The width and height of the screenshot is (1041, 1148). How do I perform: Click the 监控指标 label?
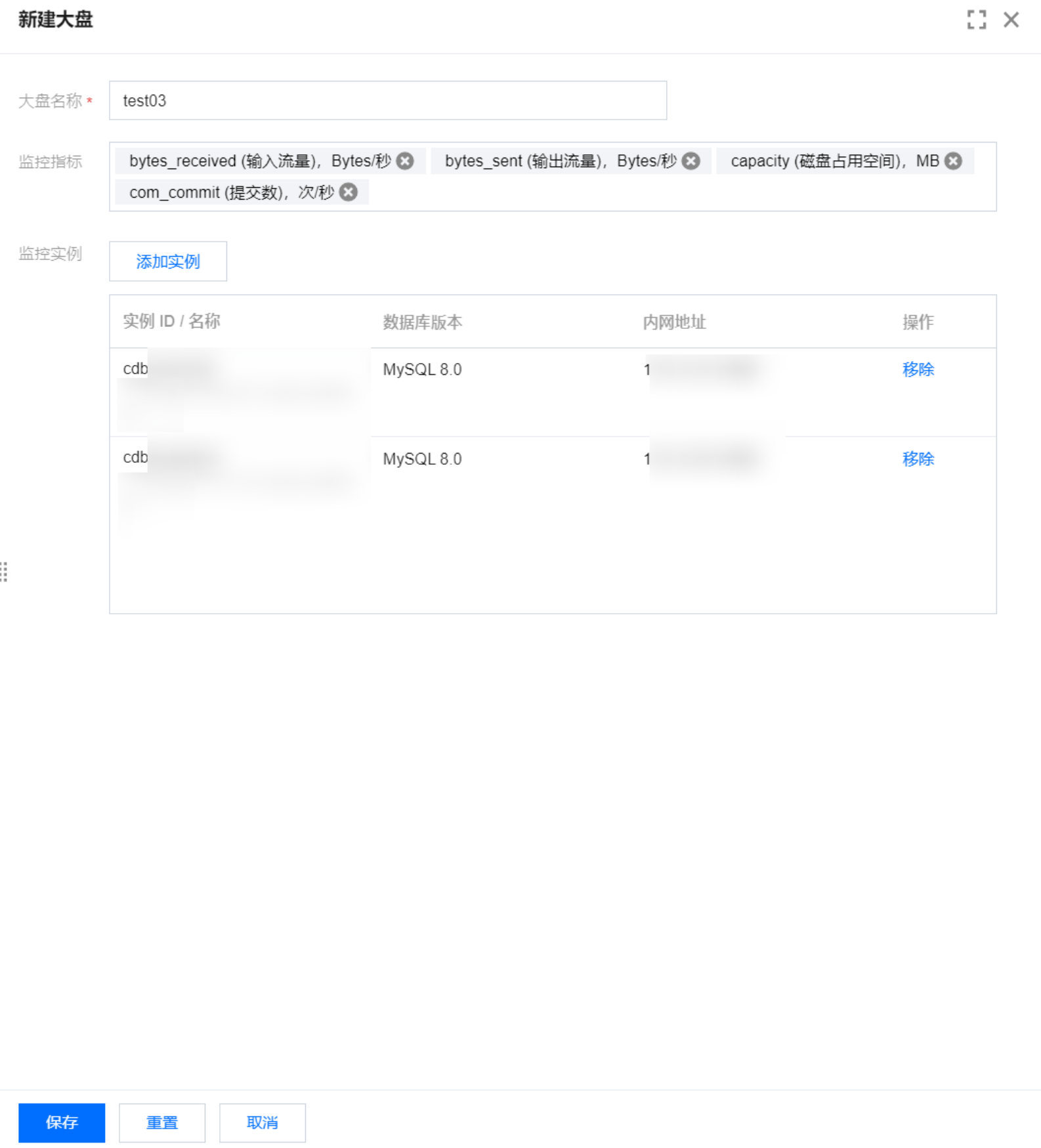50,161
